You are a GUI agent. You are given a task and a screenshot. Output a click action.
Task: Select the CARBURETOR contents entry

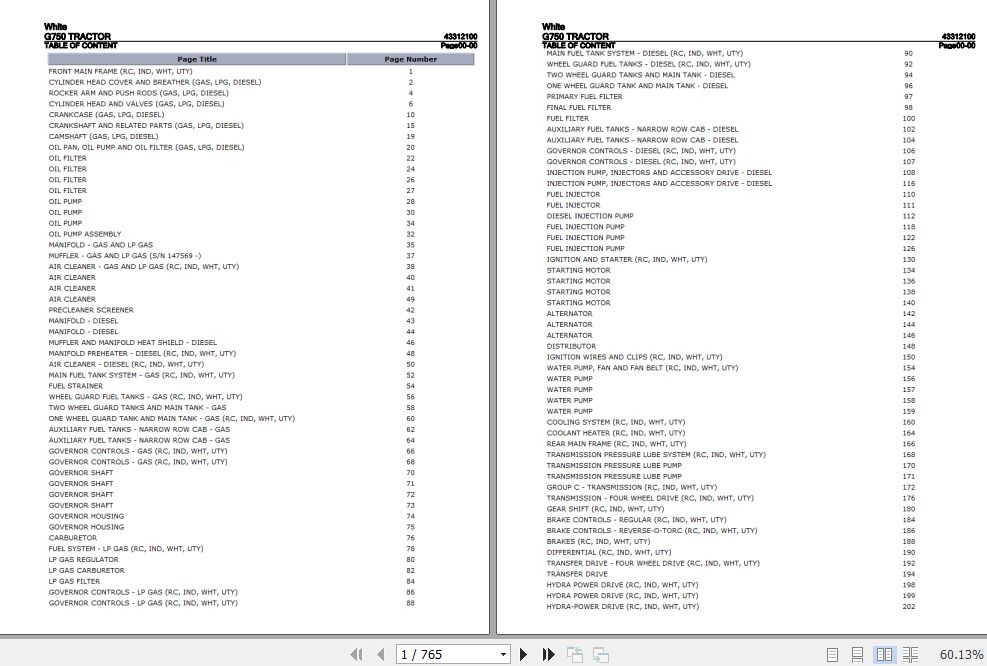(72, 538)
